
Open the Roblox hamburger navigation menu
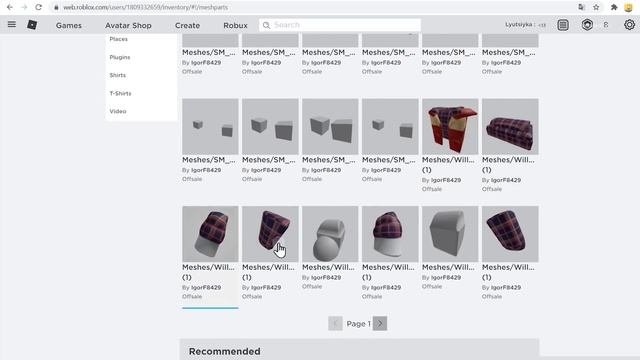12,24
